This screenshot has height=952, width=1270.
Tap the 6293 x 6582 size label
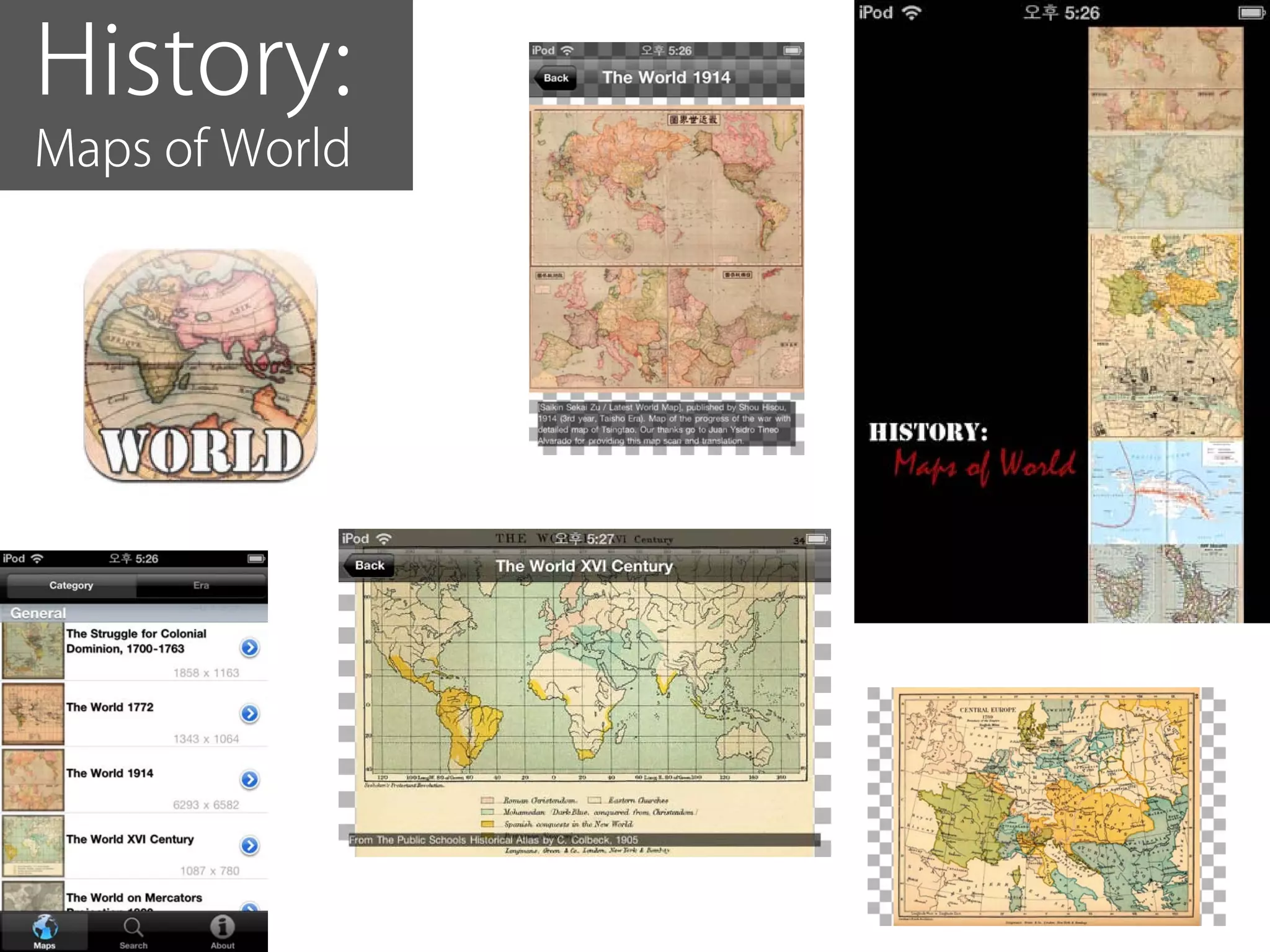click(206, 804)
